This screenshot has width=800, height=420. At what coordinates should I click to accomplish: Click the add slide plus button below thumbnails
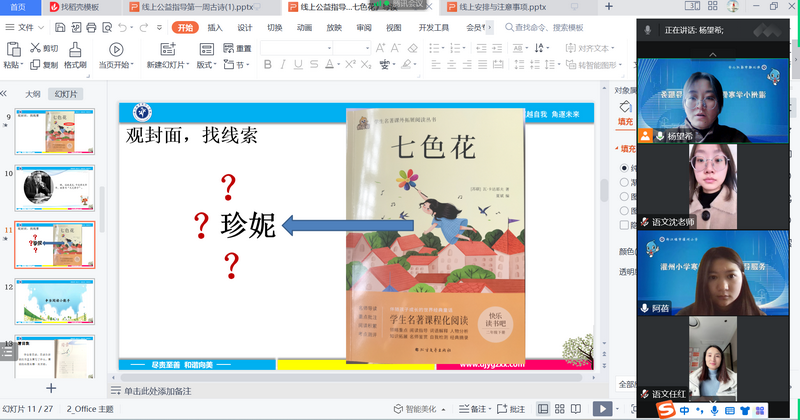51,388
